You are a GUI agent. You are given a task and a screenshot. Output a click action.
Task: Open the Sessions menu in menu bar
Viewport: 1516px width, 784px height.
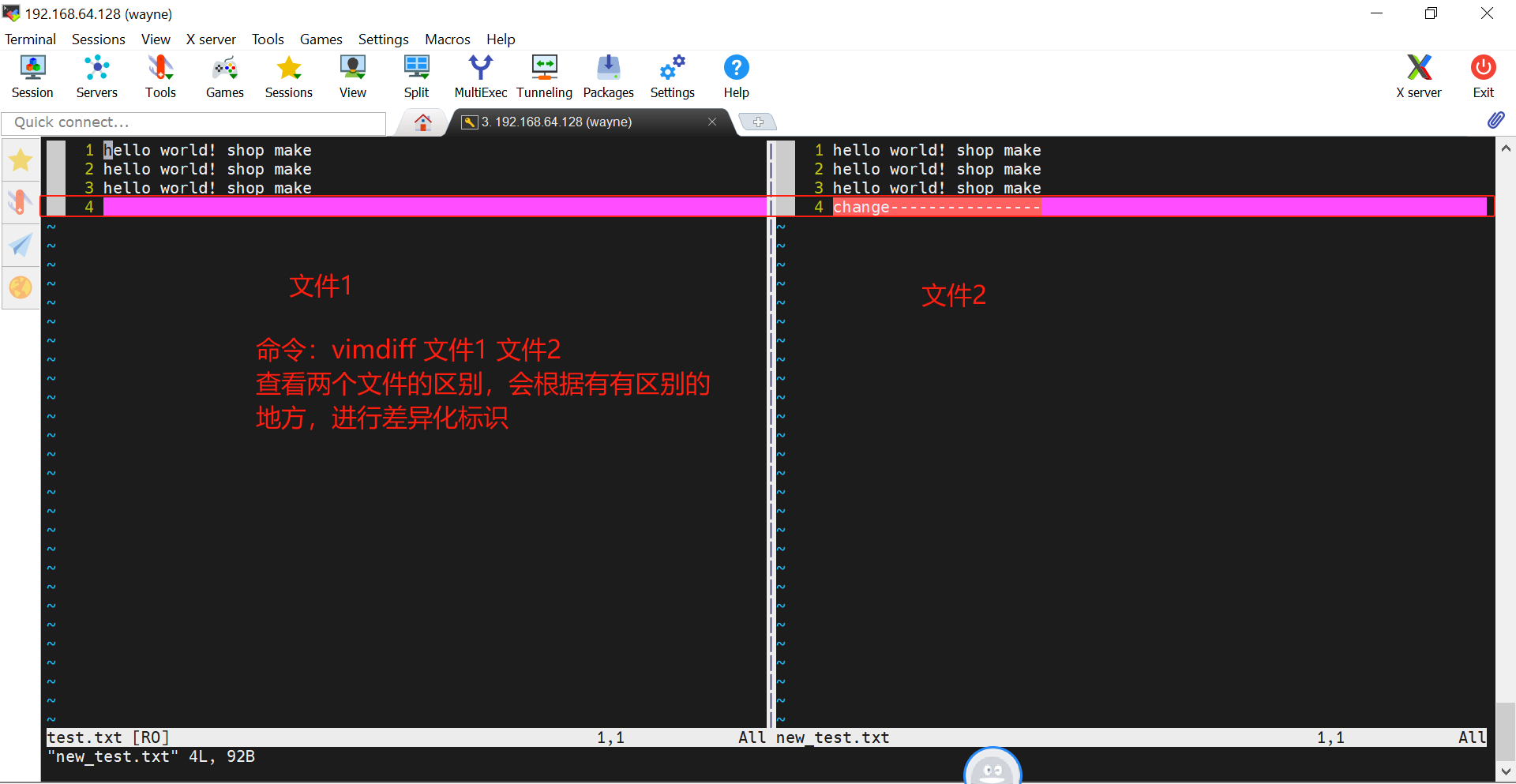pyautogui.click(x=98, y=39)
